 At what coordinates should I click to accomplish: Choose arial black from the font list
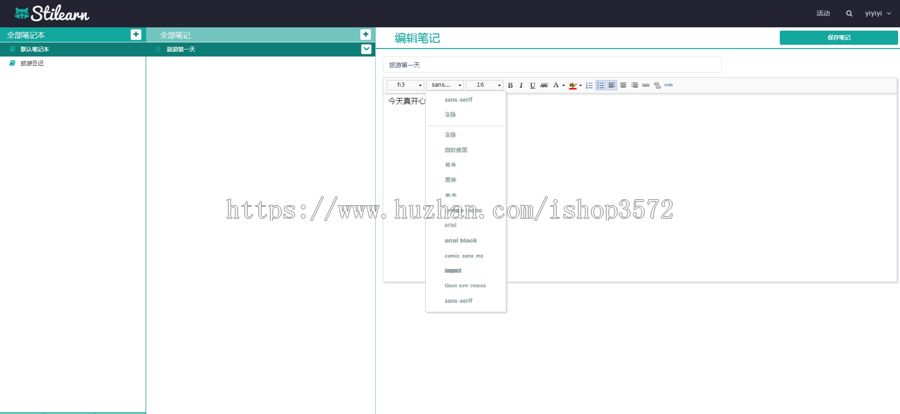coord(460,241)
